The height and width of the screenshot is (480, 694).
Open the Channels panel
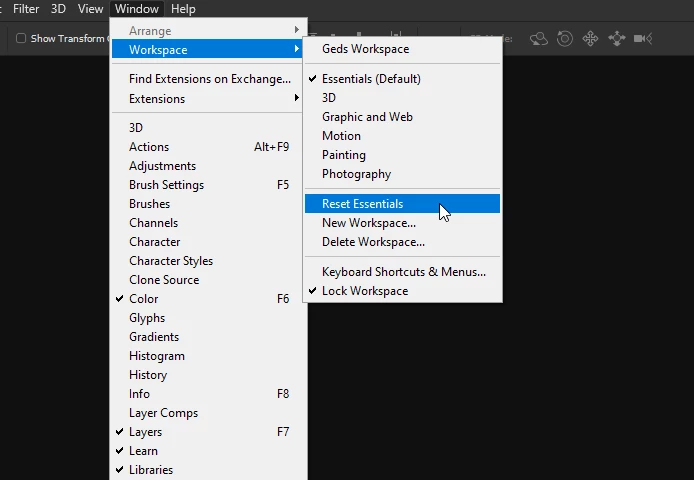207,223
